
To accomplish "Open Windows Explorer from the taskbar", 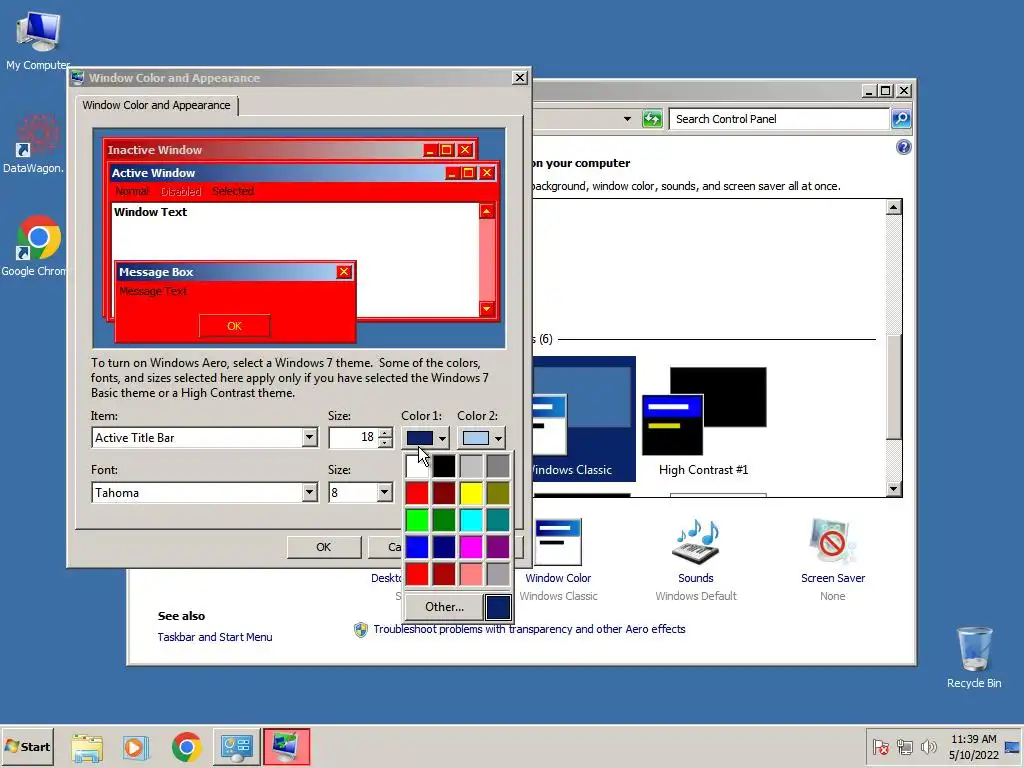I will pos(87,747).
